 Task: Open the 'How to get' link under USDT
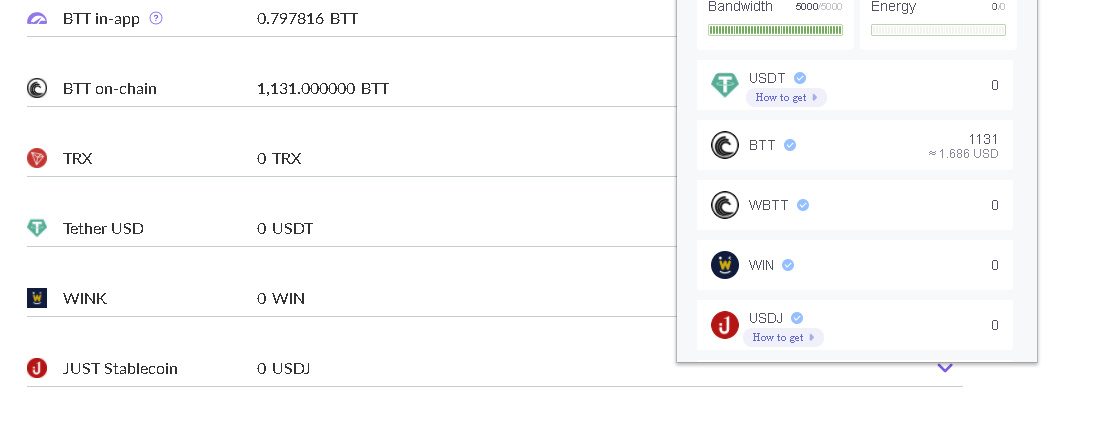tap(786, 97)
